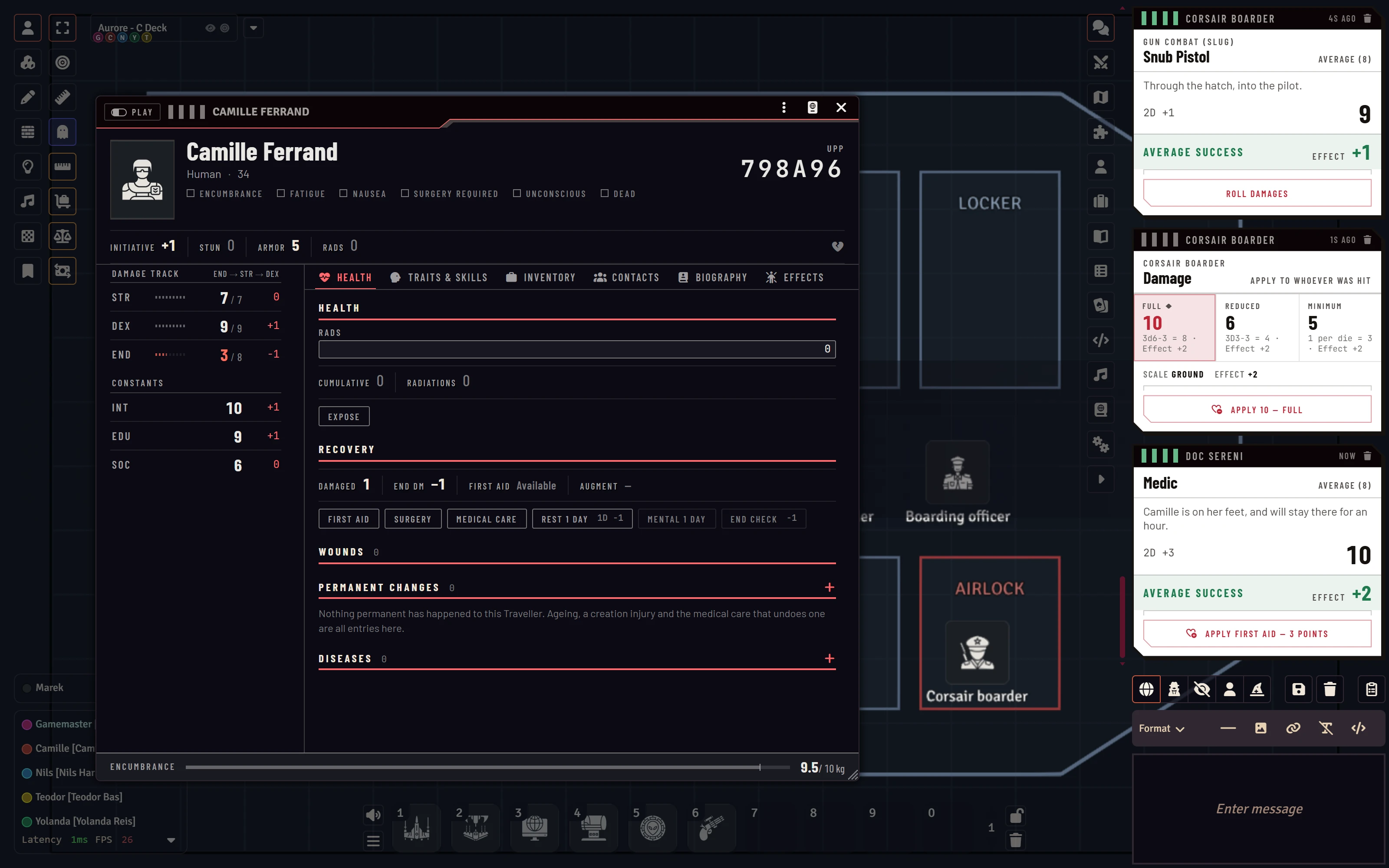Click Apply 10 – Full damage button
Screen dimensions: 1389x868
[1257, 409]
